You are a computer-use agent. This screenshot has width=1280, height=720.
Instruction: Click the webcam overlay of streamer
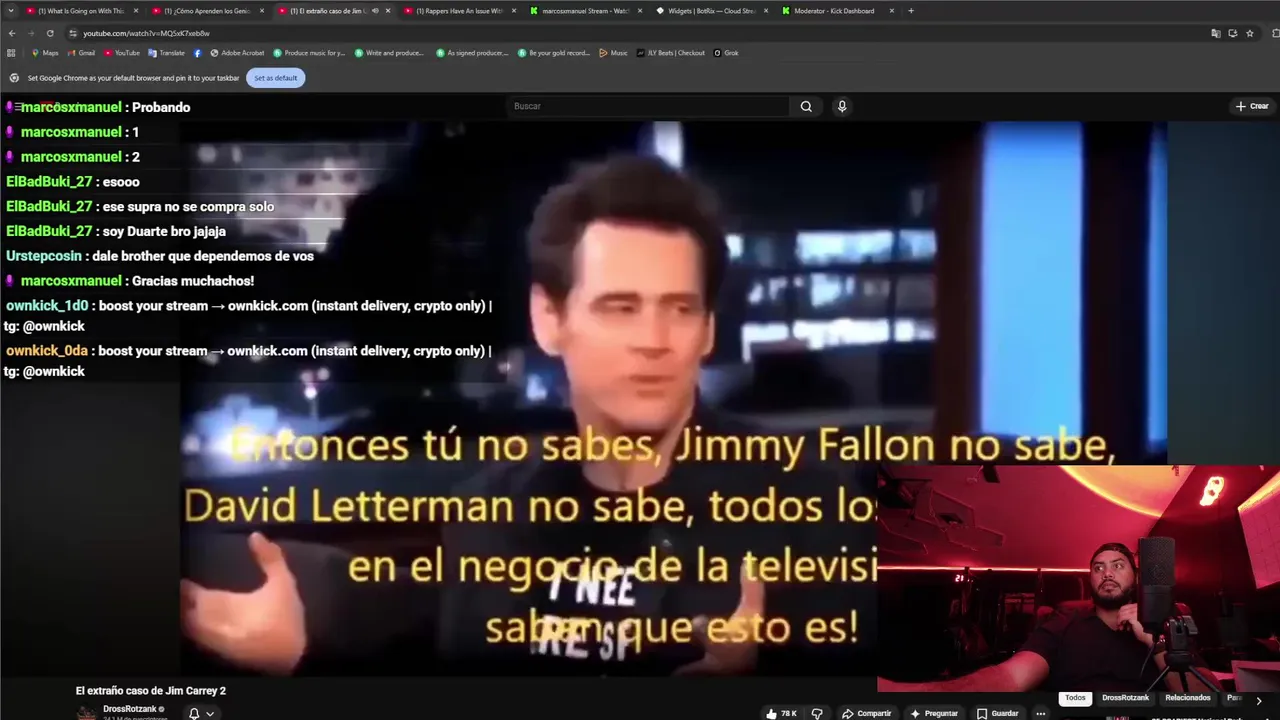[x=1078, y=578]
